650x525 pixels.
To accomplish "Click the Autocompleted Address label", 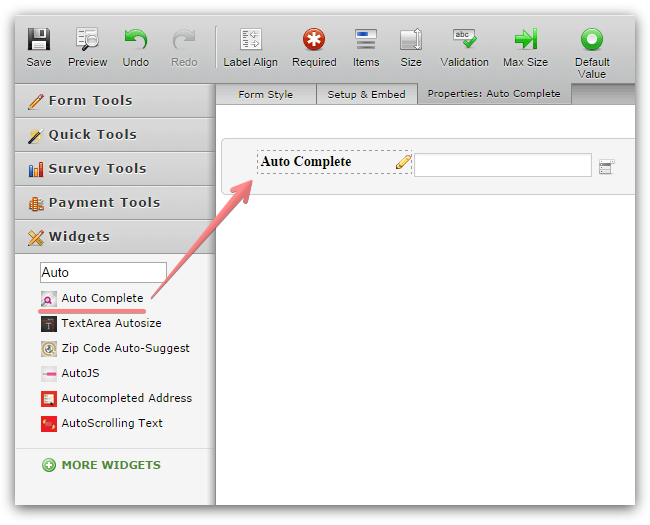I will 126,398.
